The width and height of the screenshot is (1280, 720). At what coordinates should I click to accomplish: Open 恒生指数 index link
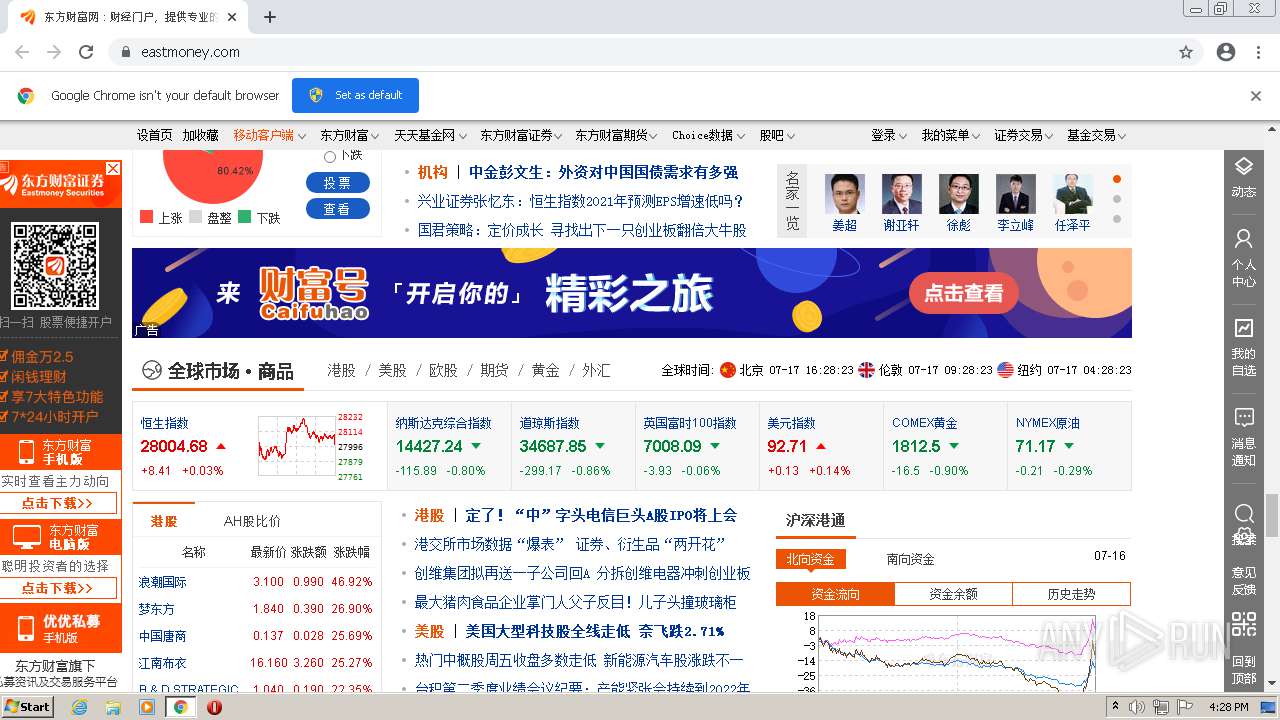(164, 423)
